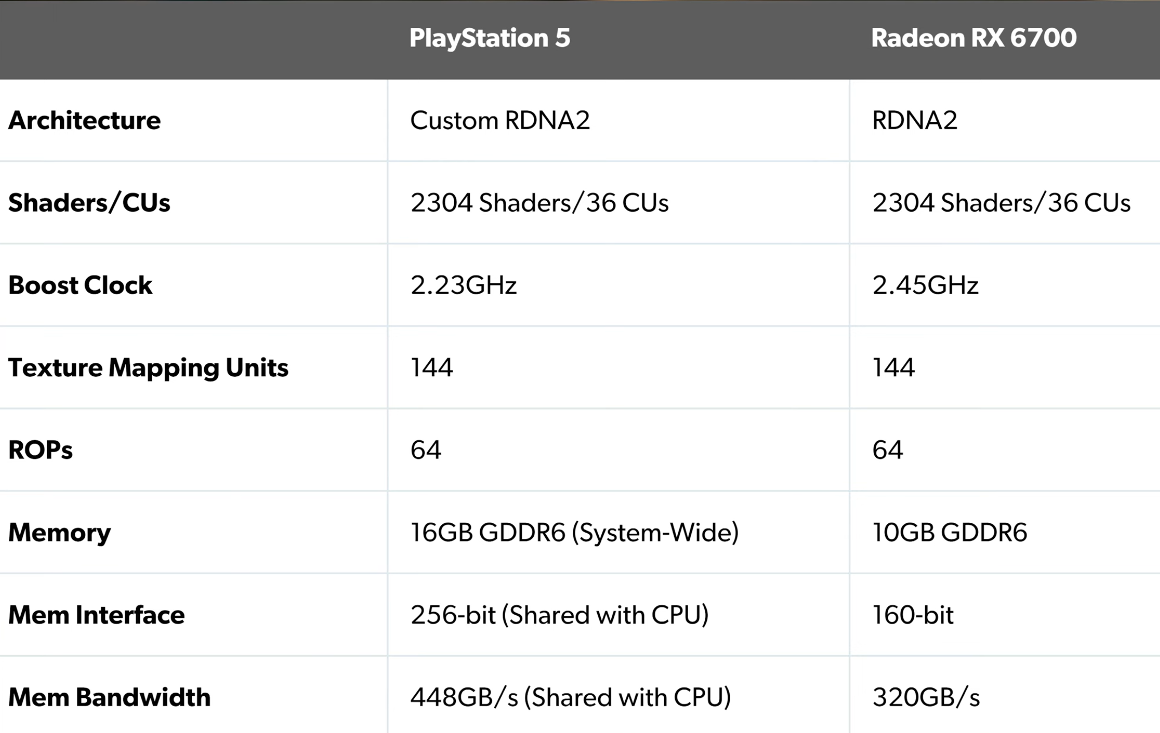Viewport: 1160px width, 733px height.
Task: Select the ROPs row label
Action: coord(40,450)
